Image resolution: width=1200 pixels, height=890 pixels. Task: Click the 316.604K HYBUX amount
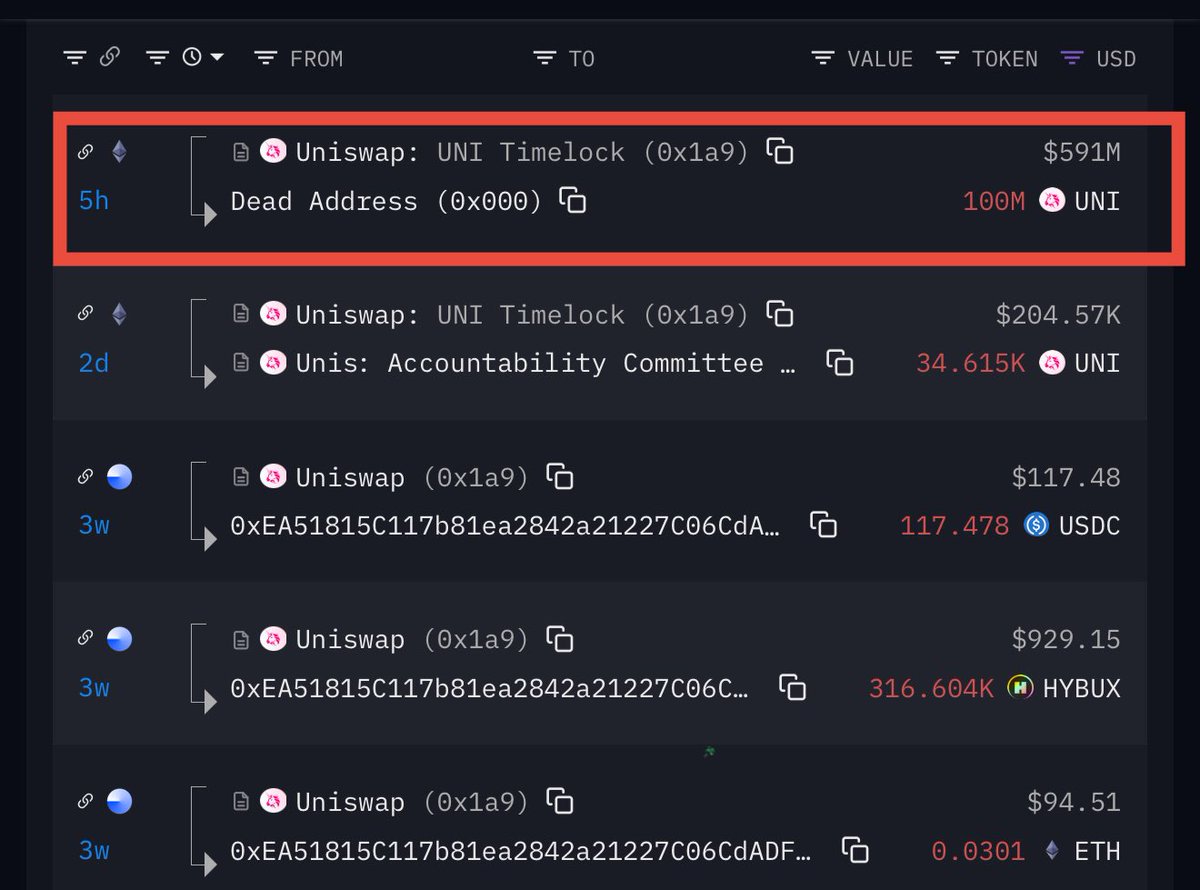(x=931, y=688)
